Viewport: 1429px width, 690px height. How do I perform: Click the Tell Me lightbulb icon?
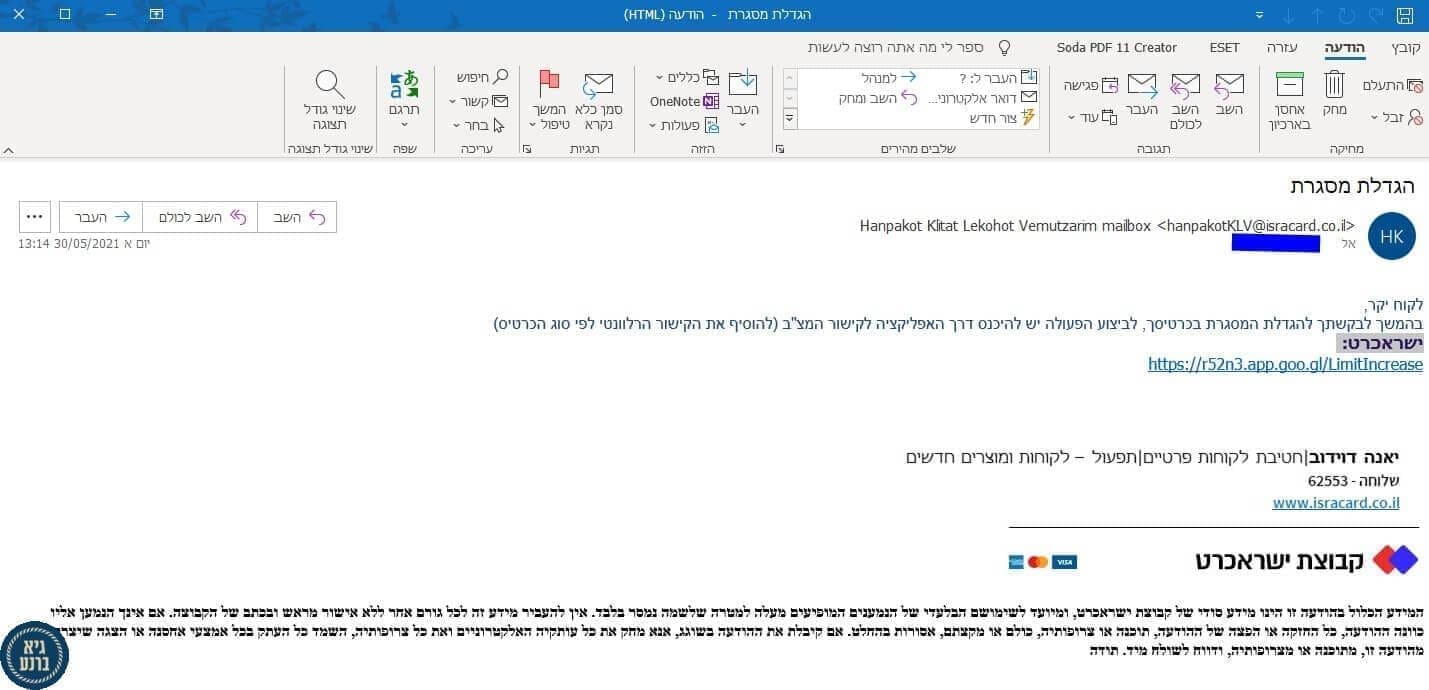pyautogui.click(x=1003, y=47)
